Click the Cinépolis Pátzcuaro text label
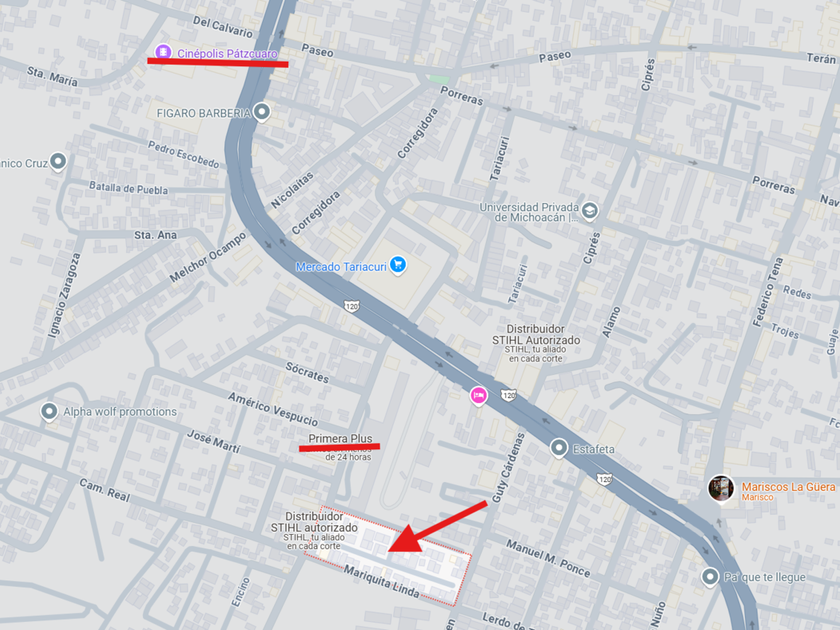The image size is (840, 630). (x=227, y=54)
